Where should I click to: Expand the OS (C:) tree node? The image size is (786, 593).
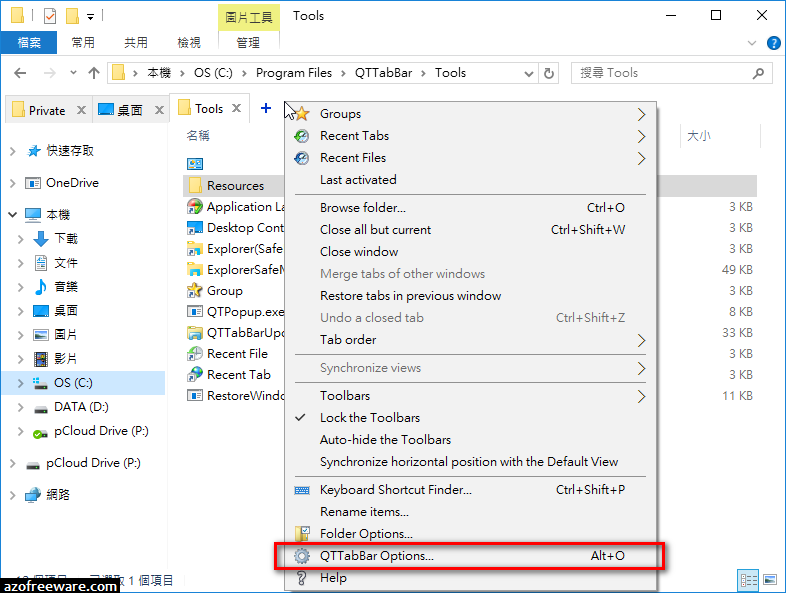tap(21, 383)
